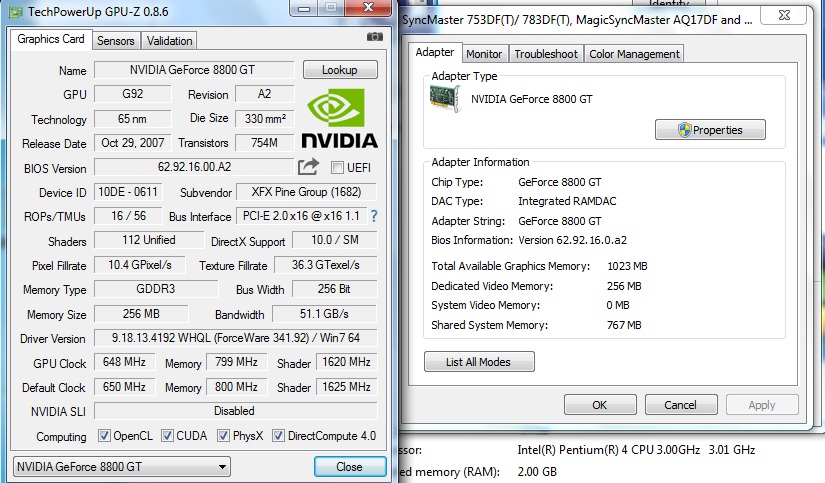The height and width of the screenshot is (483, 825).
Task: Click the List All Modes button
Action: pyautogui.click(x=479, y=362)
